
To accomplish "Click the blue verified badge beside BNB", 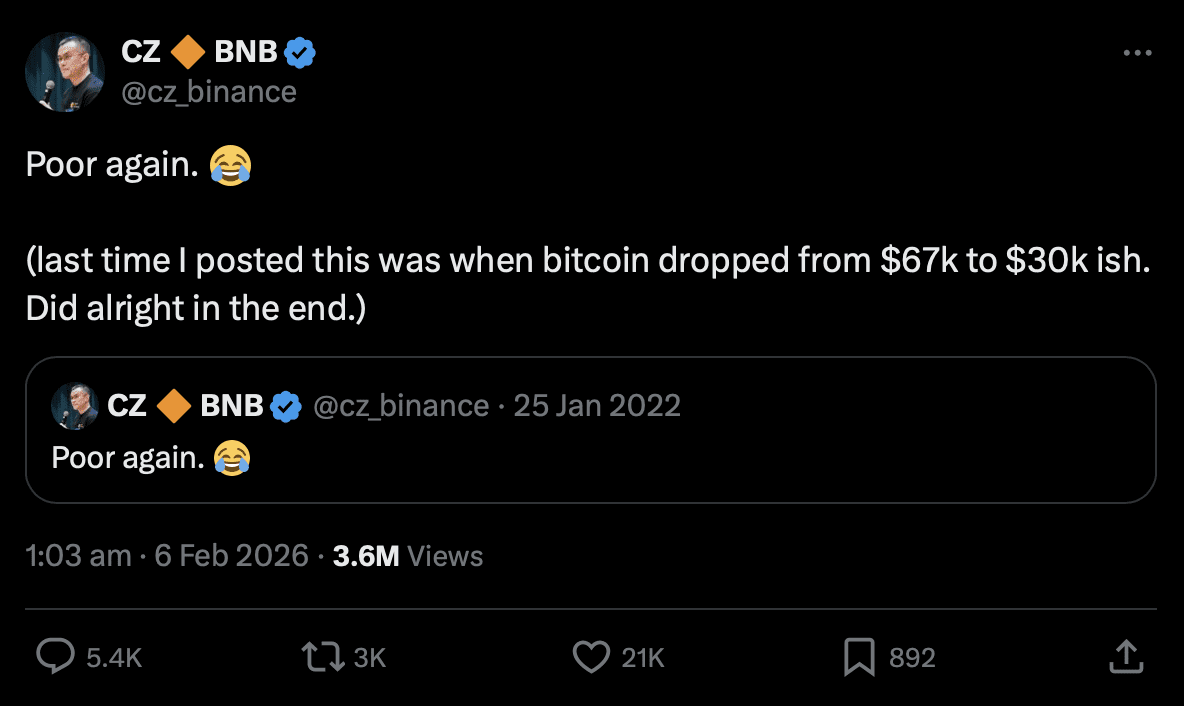I will (302, 53).
